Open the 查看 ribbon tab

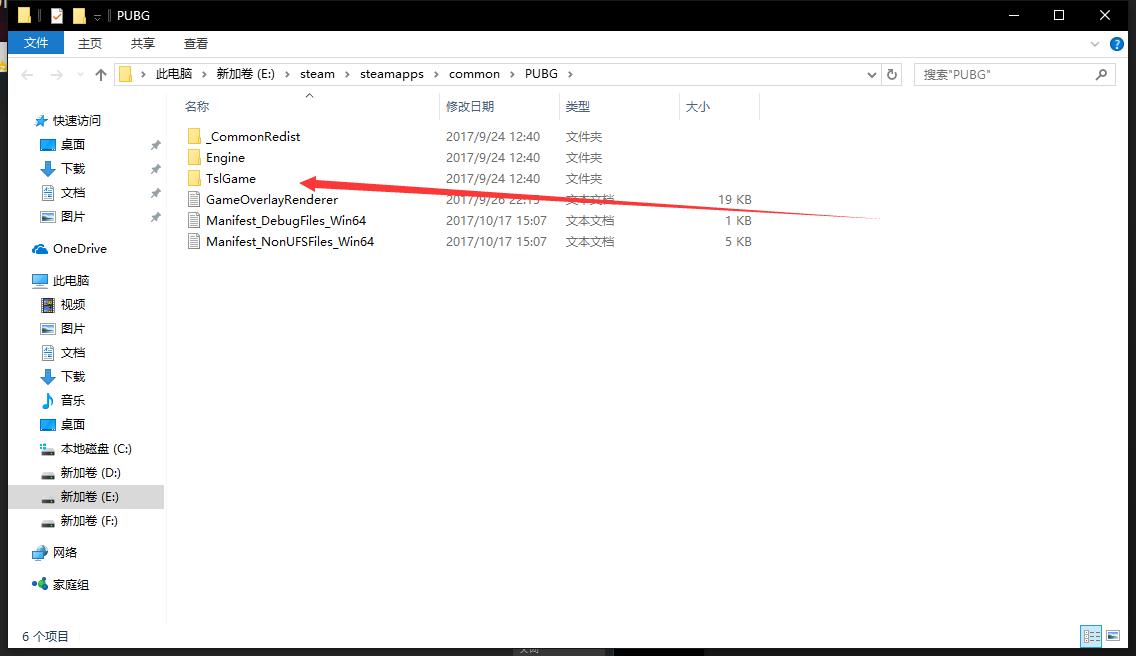tap(196, 43)
